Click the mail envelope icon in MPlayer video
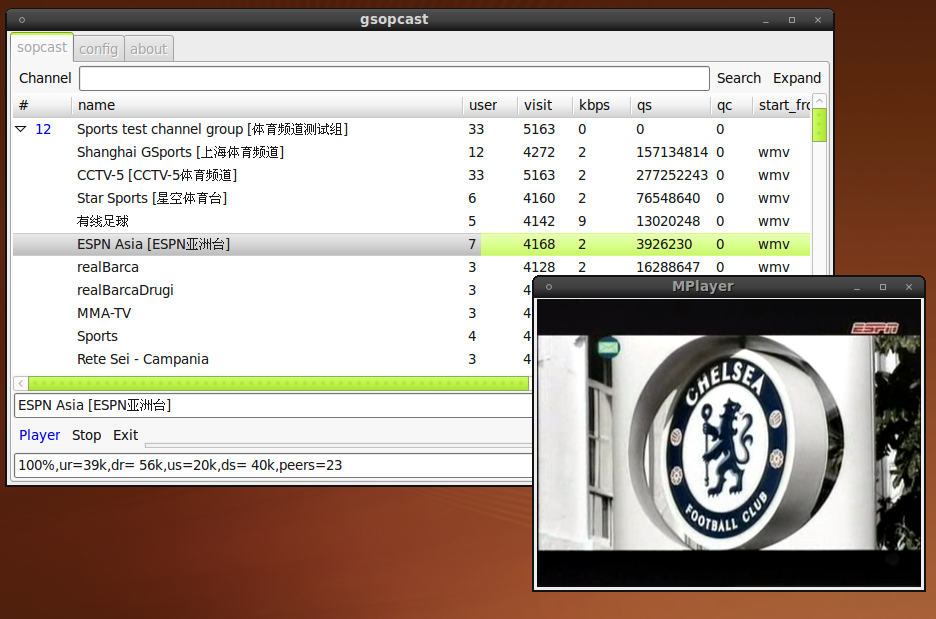The width and height of the screenshot is (936, 619). click(608, 347)
